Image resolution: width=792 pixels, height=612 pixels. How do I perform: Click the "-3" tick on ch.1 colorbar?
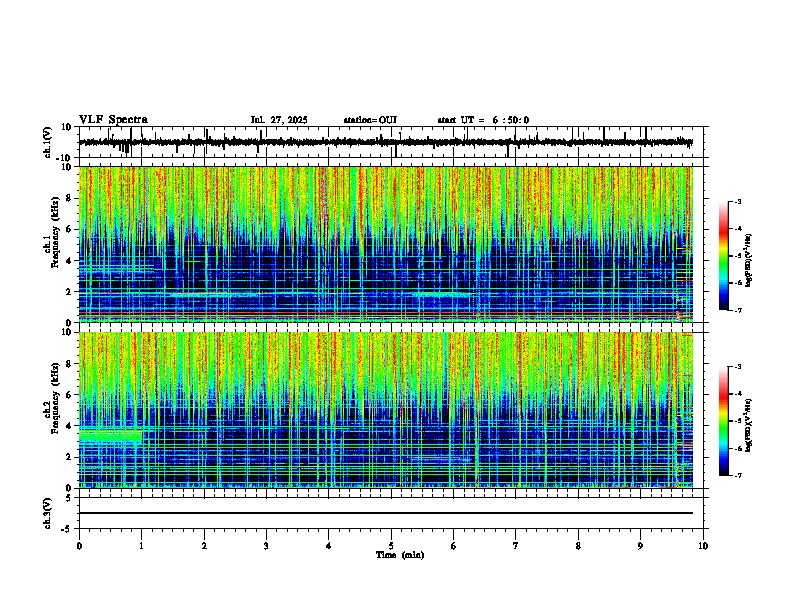737,202
